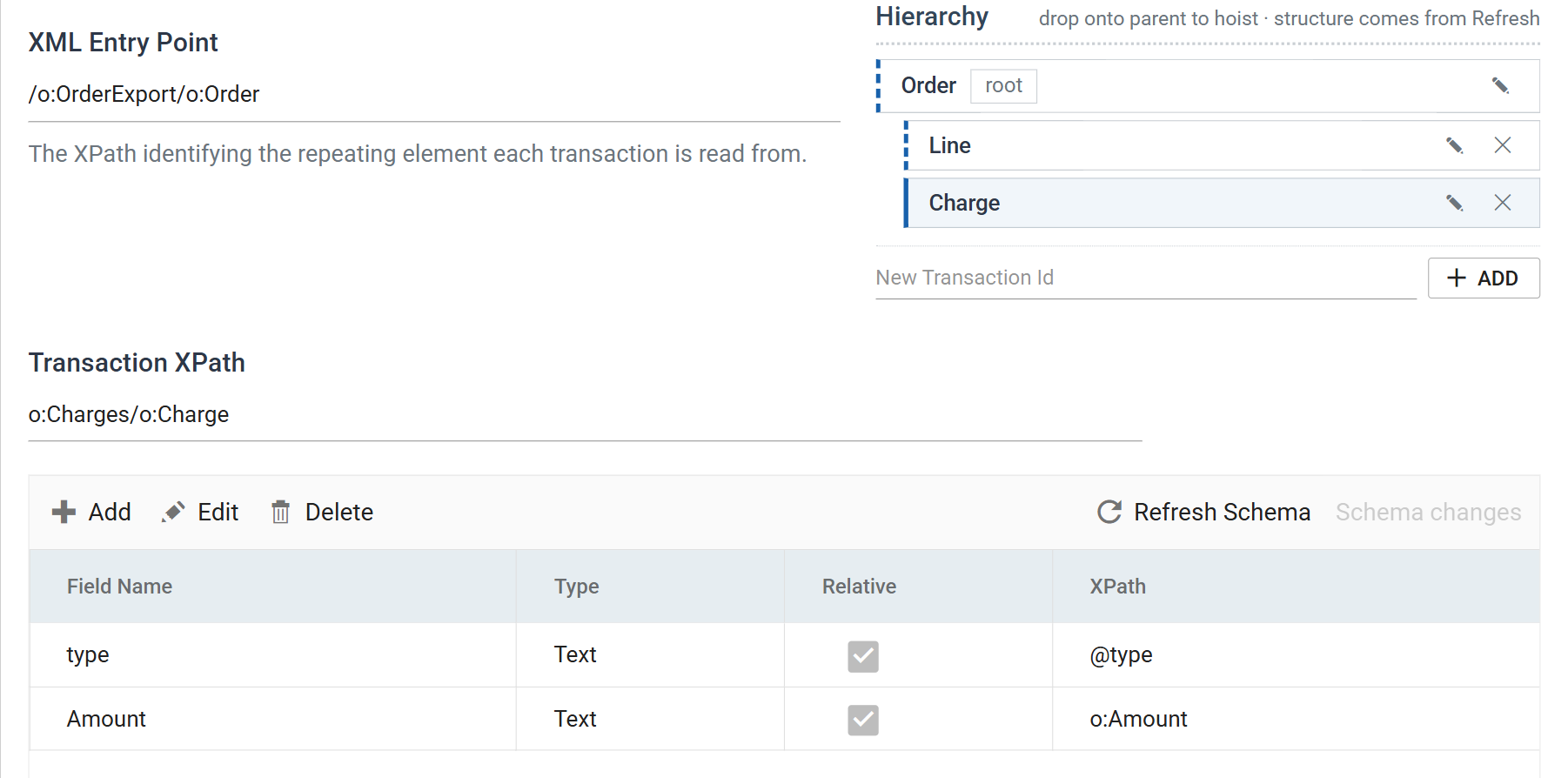Select the Order root node in Hierarchy

click(x=1208, y=86)
